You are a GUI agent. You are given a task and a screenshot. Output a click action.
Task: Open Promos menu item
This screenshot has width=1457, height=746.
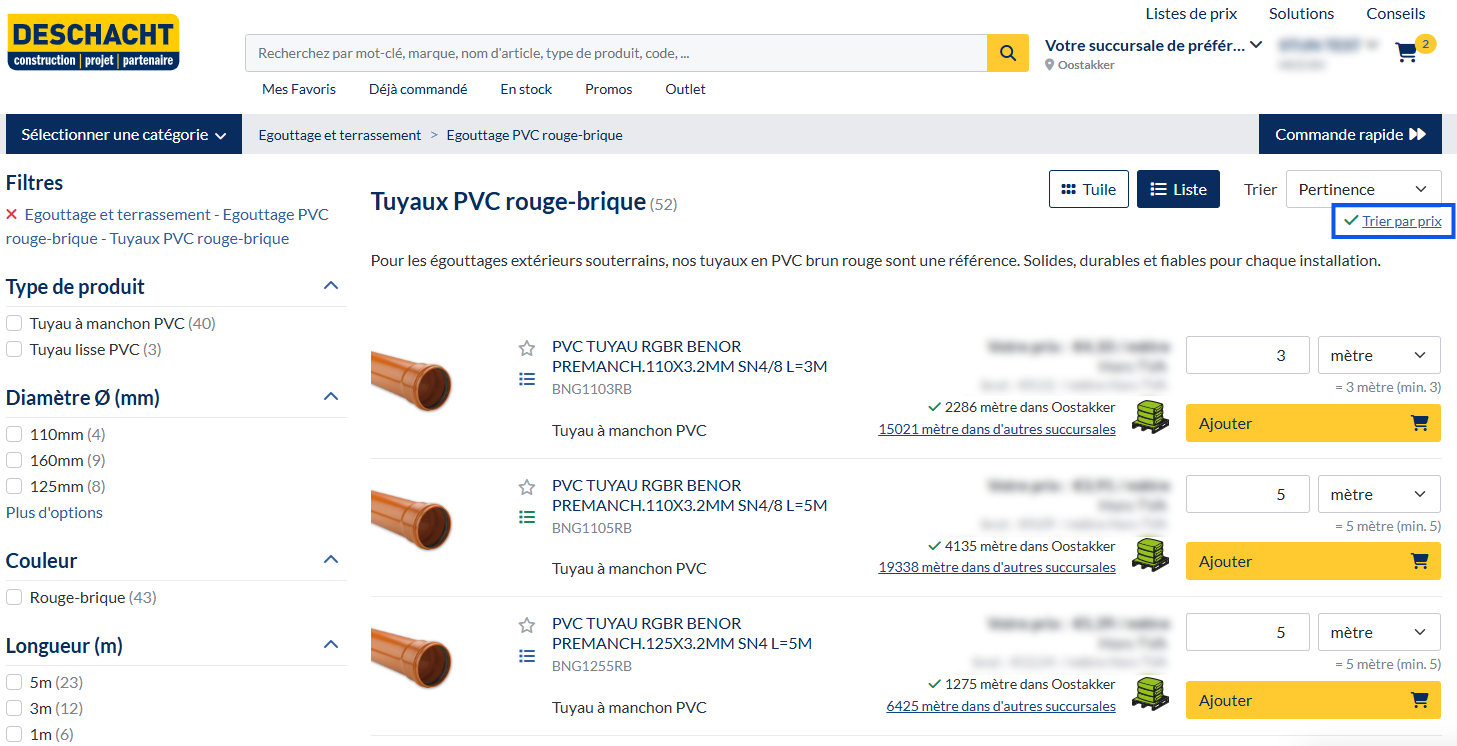click(609, 89)
